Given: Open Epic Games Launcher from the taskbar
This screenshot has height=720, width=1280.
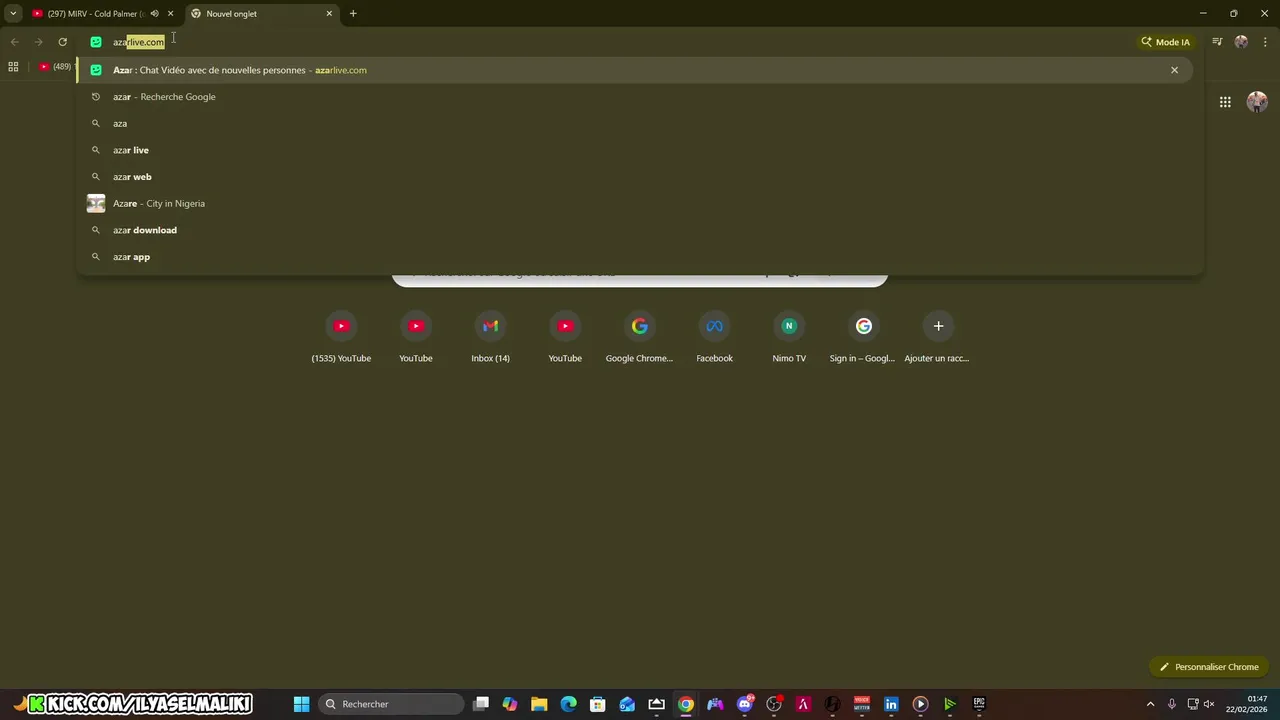Looking at the screenshot, I should (979, 704).
